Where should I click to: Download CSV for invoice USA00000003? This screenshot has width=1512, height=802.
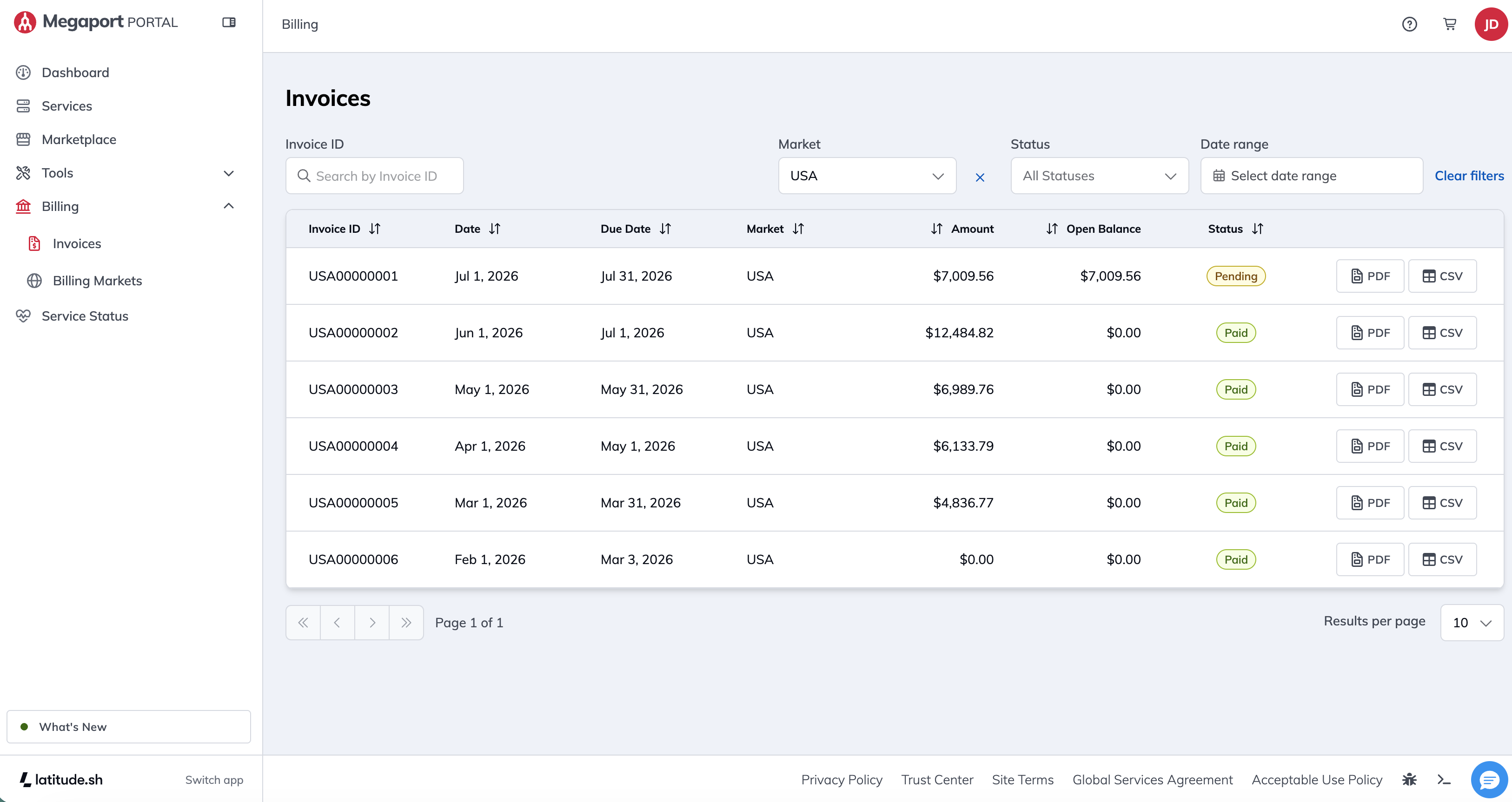1442,389
